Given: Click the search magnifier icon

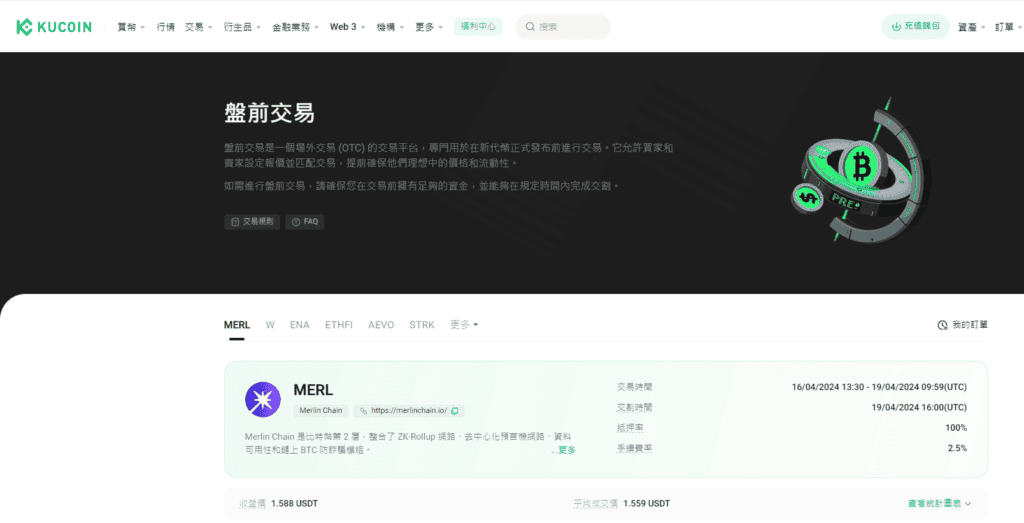Looking at the screenshot, I should tap(529, 27).
